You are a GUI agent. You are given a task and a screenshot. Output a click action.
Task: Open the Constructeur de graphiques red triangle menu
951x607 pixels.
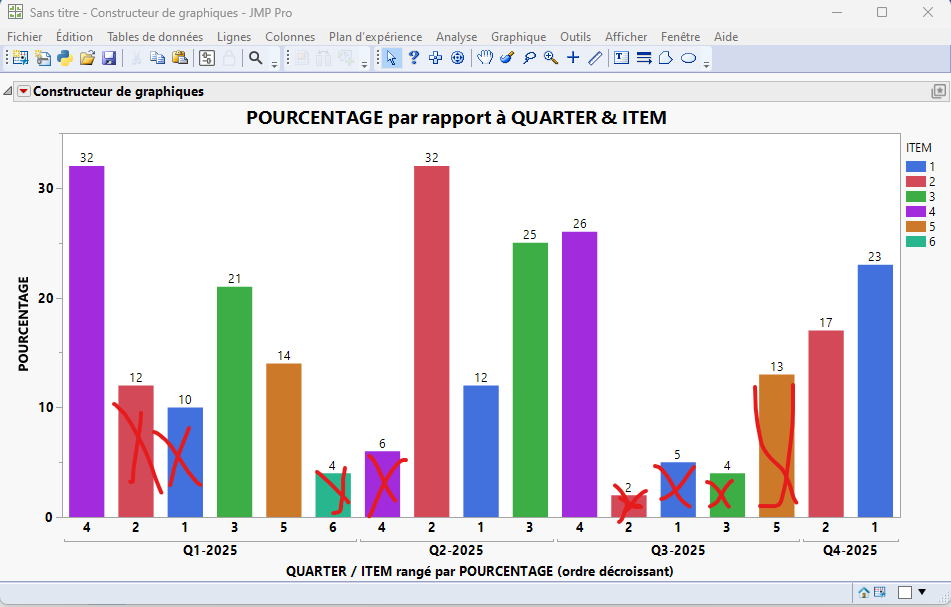22,90
